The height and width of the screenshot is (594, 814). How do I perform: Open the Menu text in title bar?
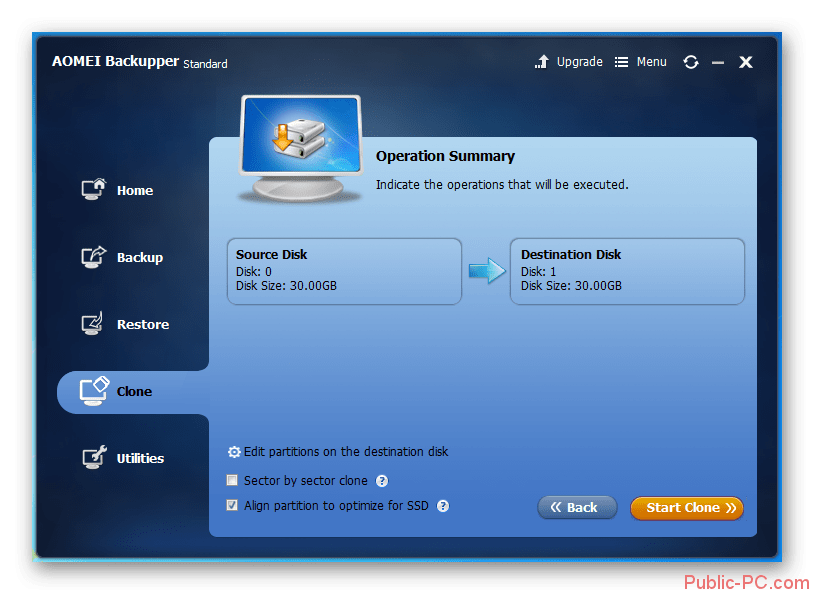click(652, 62)
